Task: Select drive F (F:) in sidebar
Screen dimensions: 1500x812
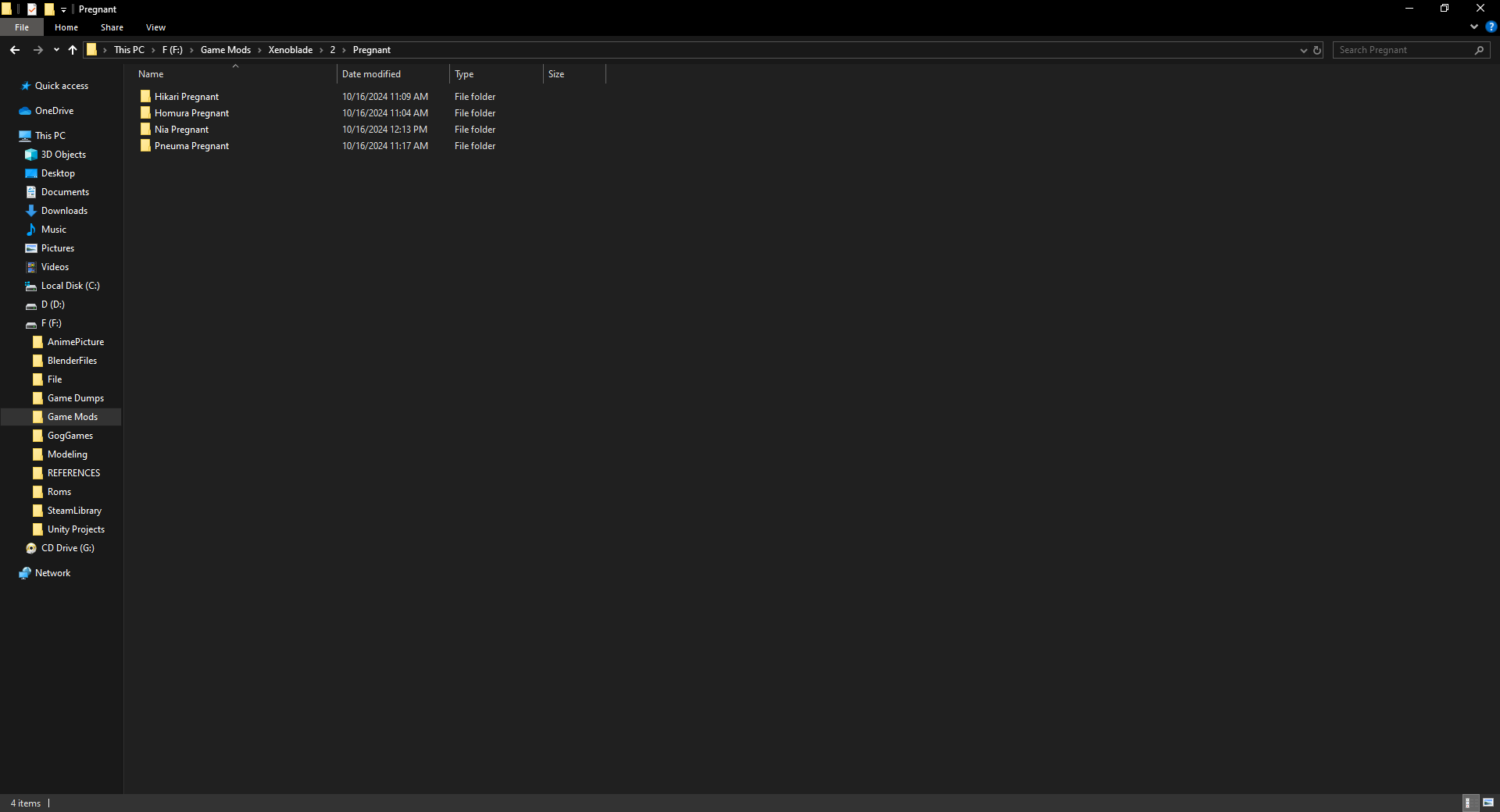Action: coord(51,323)
